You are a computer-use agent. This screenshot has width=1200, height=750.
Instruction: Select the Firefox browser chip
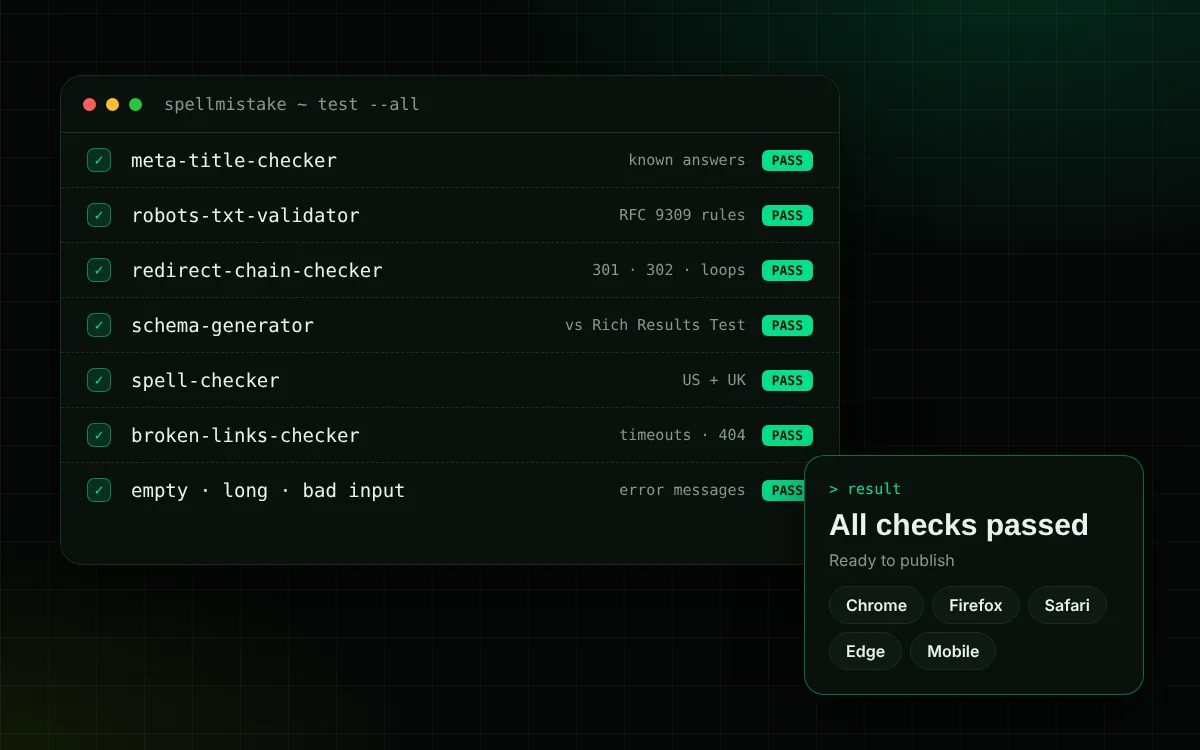coord(975,605)
